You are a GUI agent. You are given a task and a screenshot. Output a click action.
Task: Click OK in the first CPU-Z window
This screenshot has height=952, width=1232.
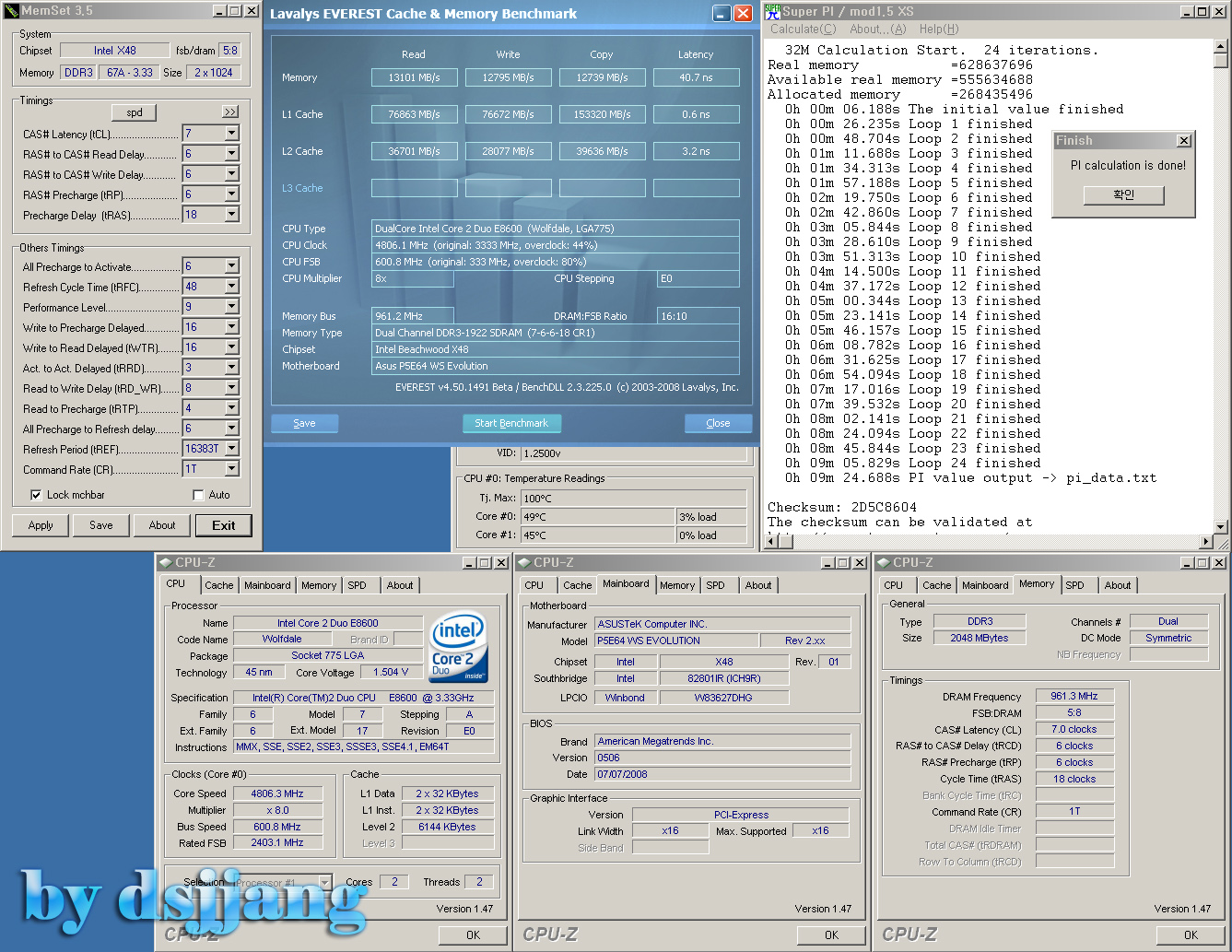pyautogui.click(x=473, y=935)
